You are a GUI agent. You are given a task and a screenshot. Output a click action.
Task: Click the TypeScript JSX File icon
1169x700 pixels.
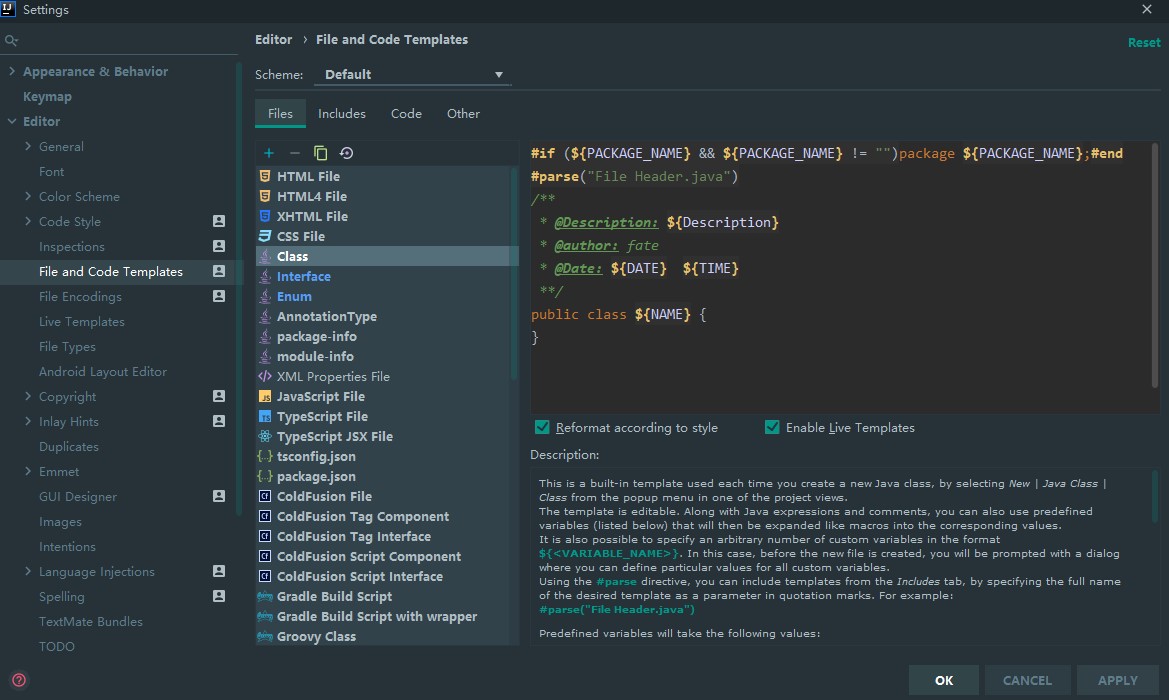(265, 436)
